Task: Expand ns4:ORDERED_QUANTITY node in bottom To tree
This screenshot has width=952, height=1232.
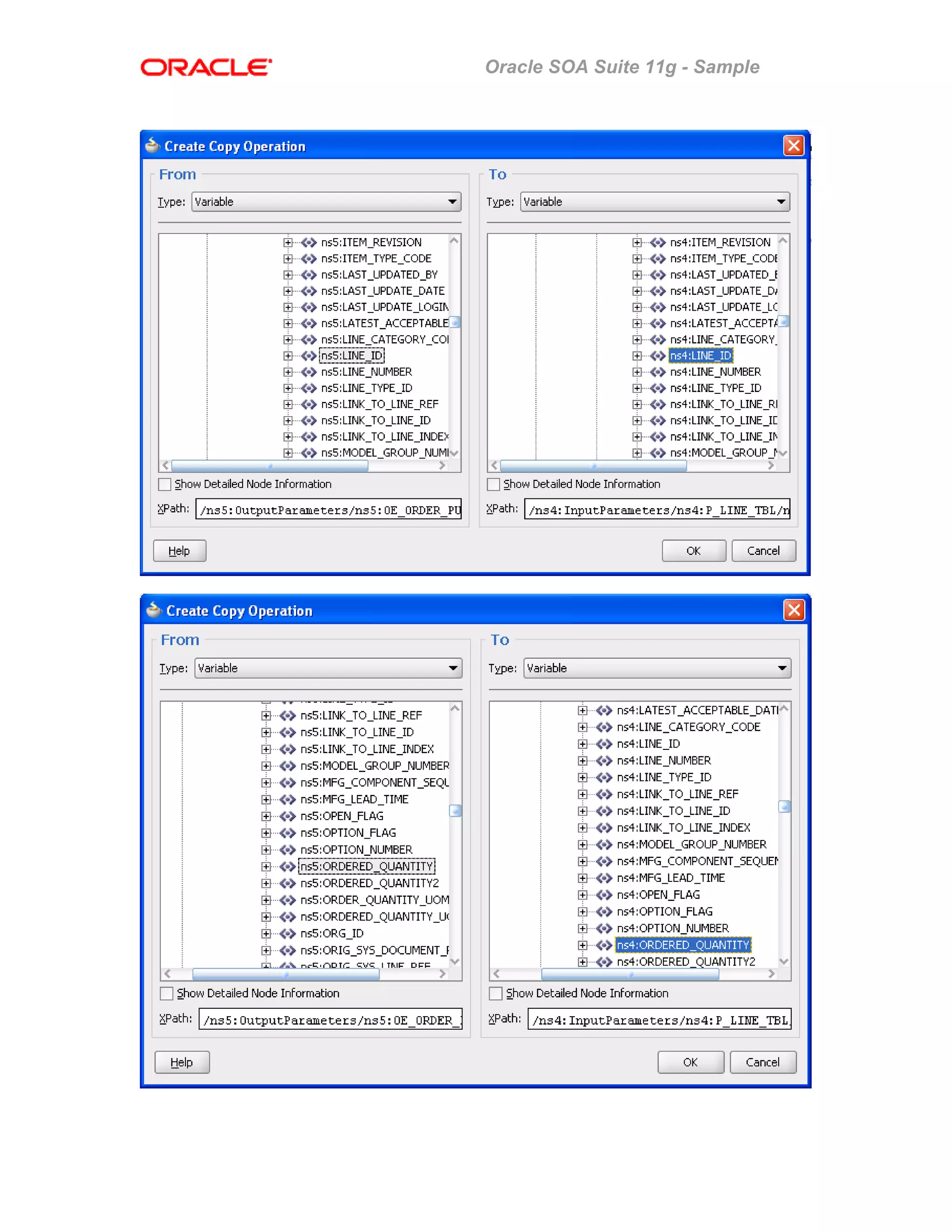Action: click(582, 946)
